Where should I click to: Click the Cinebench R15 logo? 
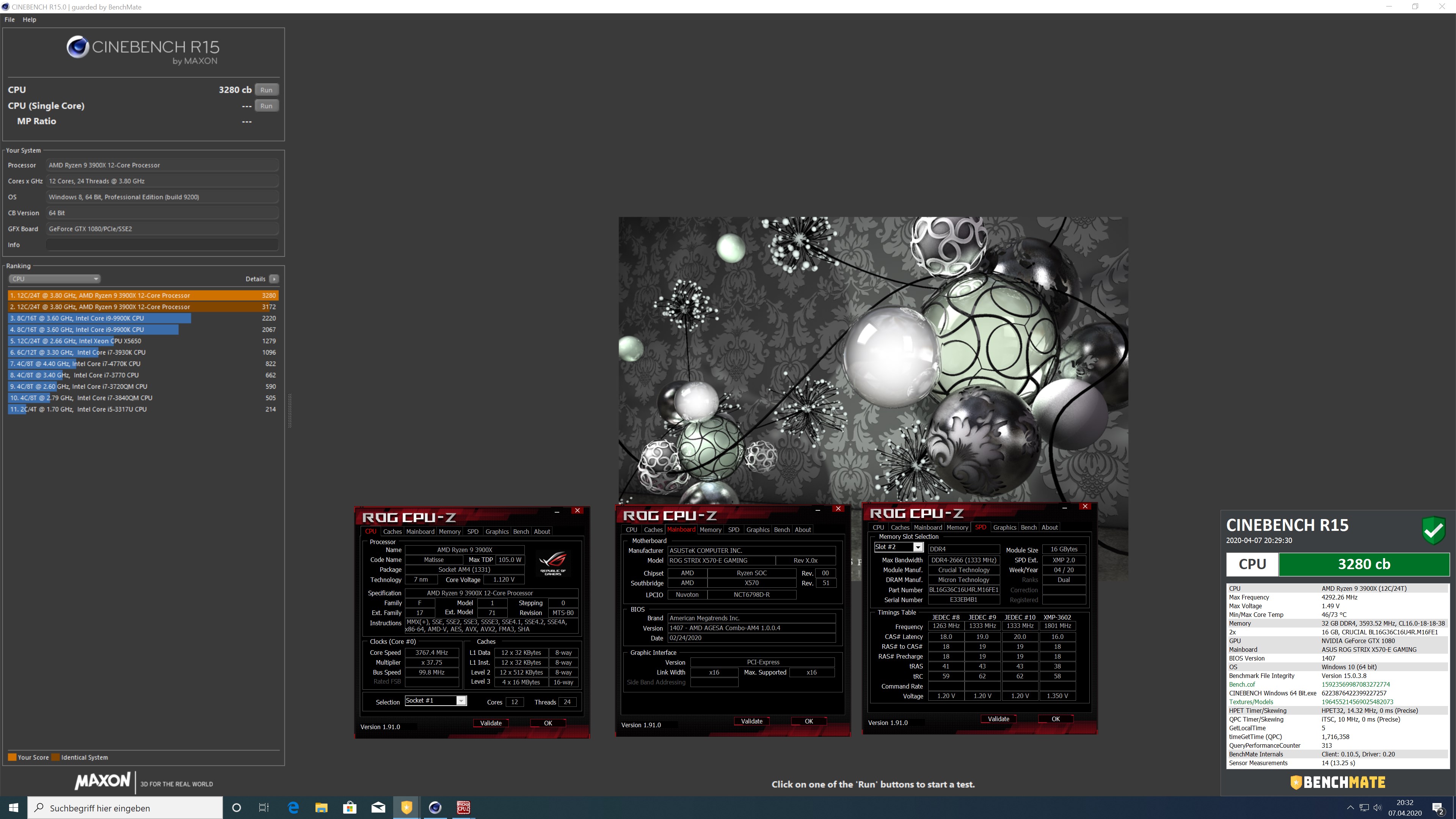[x=143, y=50]
